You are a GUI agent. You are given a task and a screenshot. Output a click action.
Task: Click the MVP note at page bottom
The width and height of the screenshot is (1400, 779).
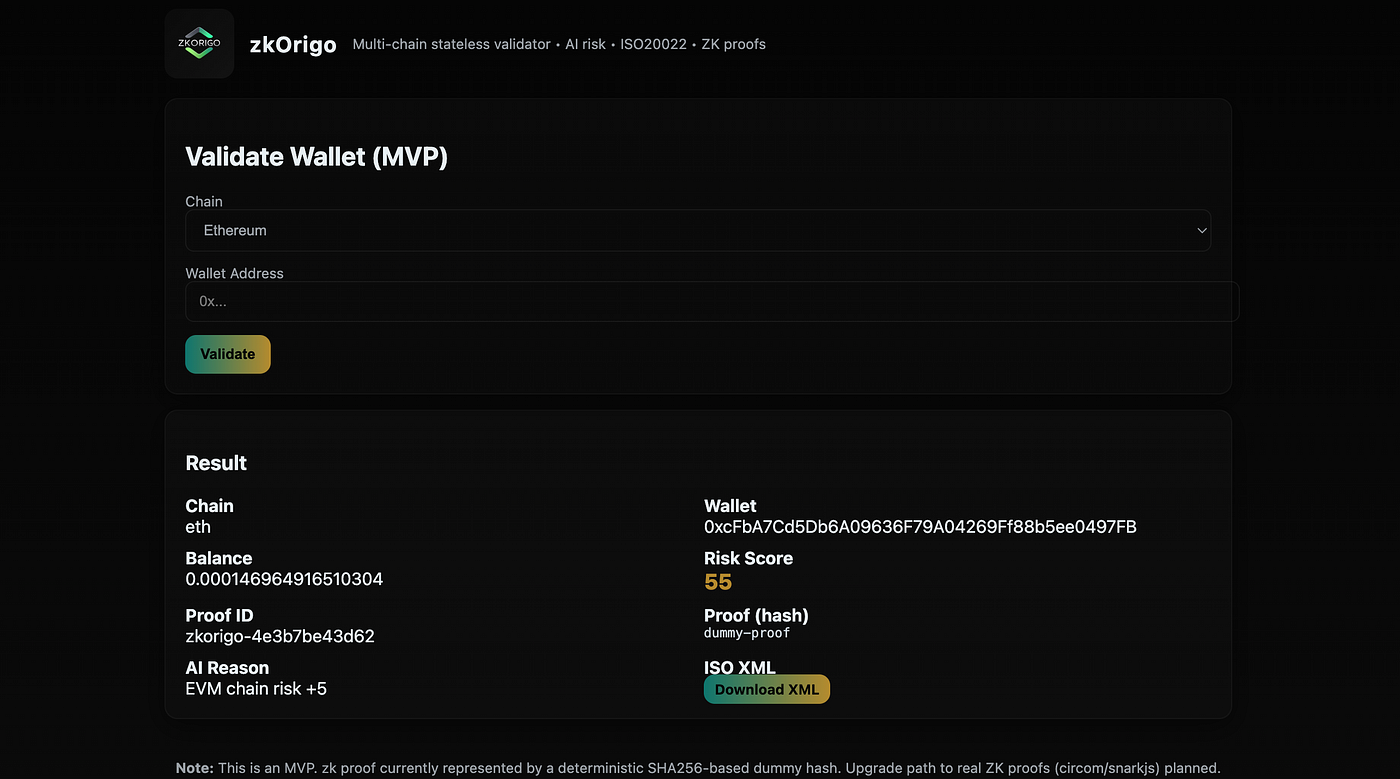coord(698,768)
